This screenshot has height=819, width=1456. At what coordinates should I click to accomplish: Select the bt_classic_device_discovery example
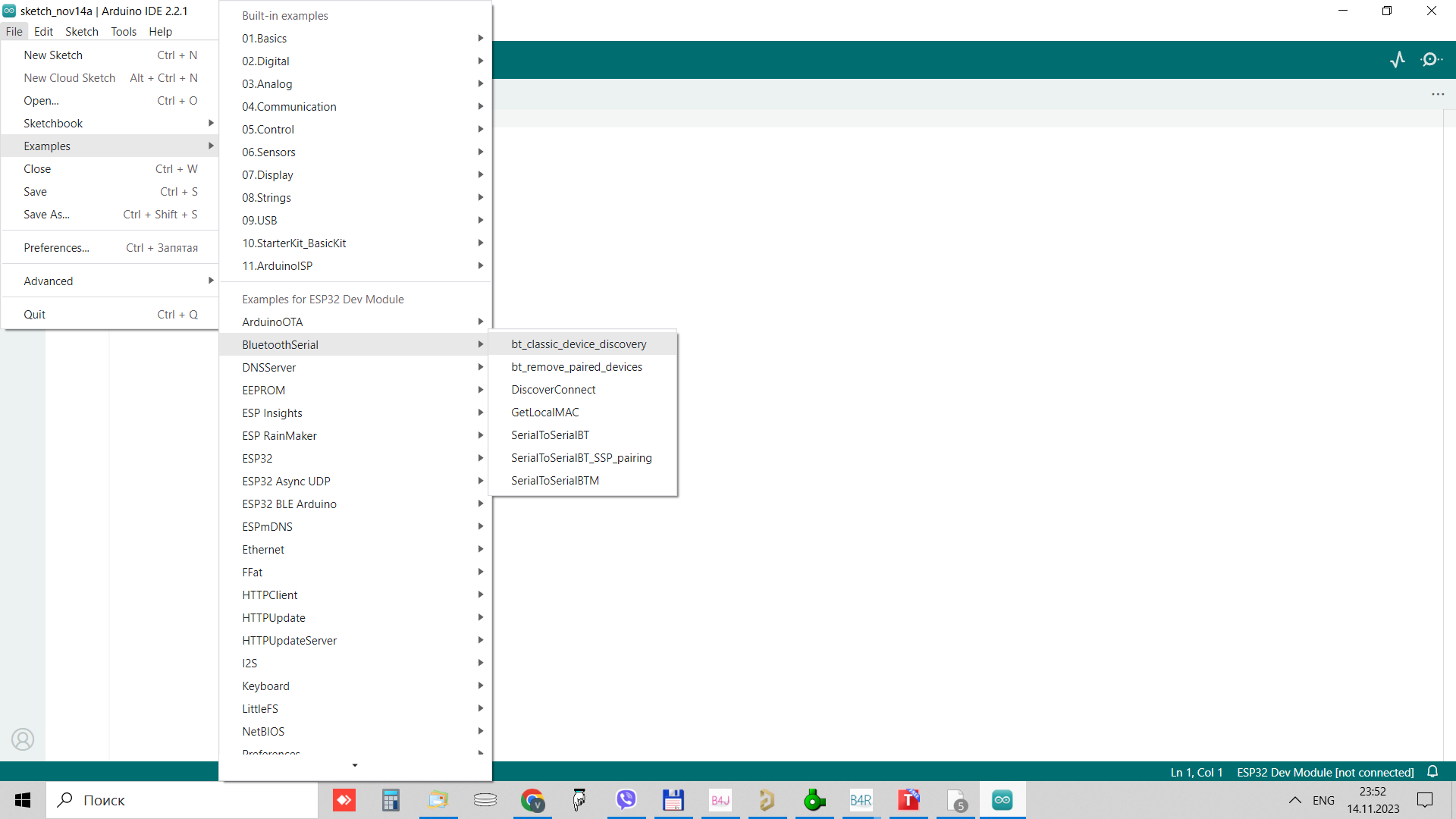point(579,344)
